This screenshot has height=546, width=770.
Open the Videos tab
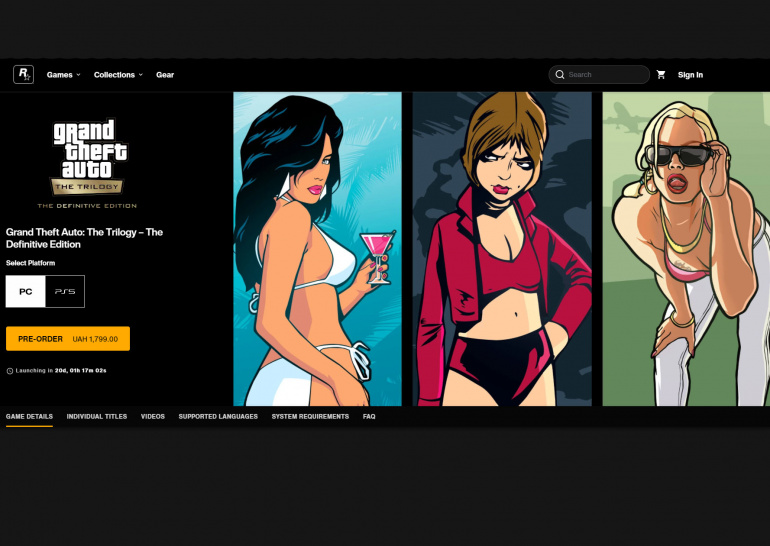click(153, 416)
